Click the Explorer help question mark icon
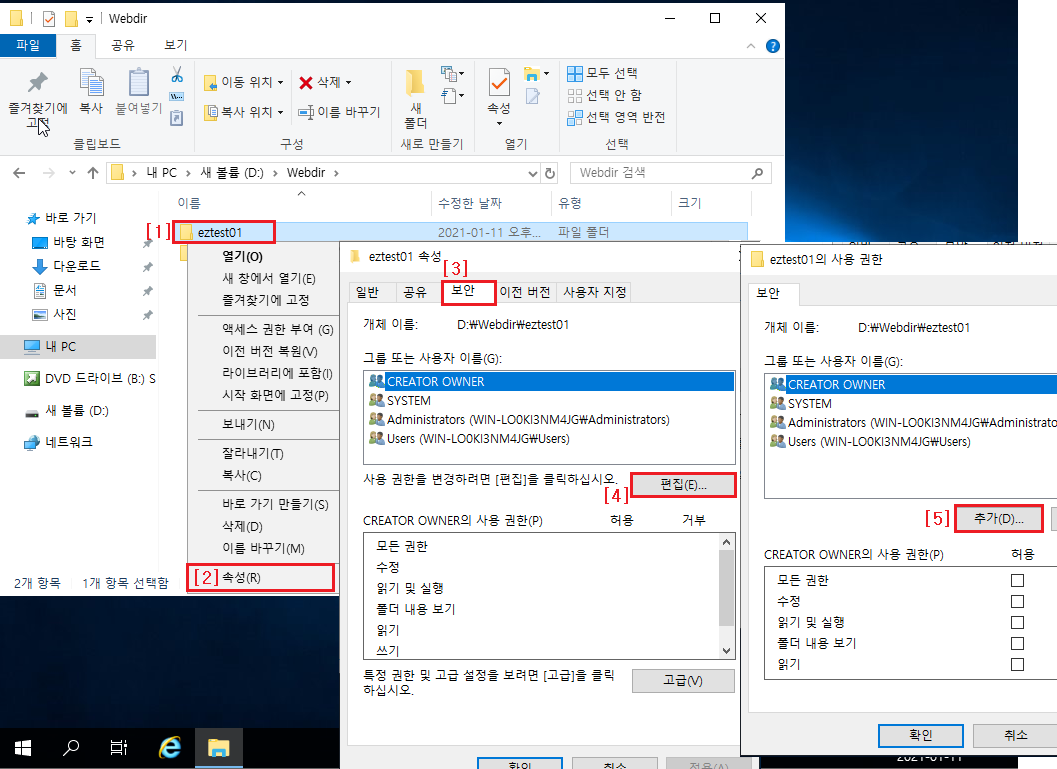The image size is (1057, 769). (x=773, y=46)
